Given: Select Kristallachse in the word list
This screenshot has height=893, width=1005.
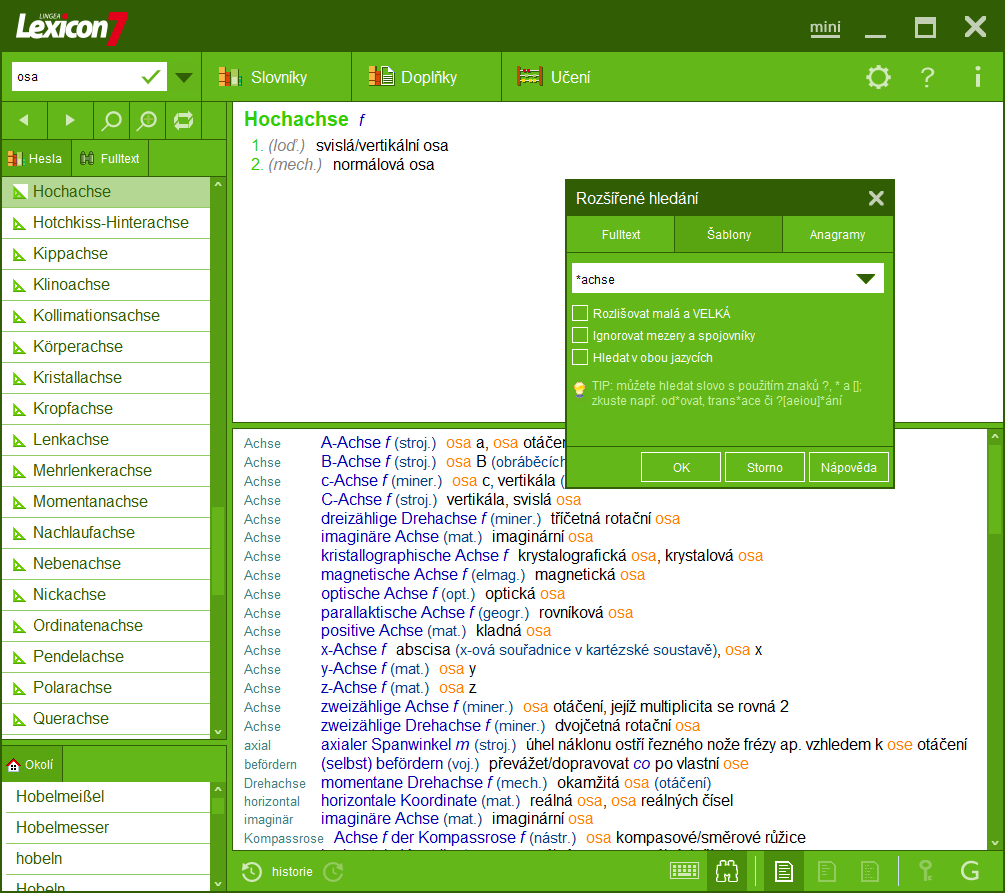Looking at the screenshot, I should (77, 377).
